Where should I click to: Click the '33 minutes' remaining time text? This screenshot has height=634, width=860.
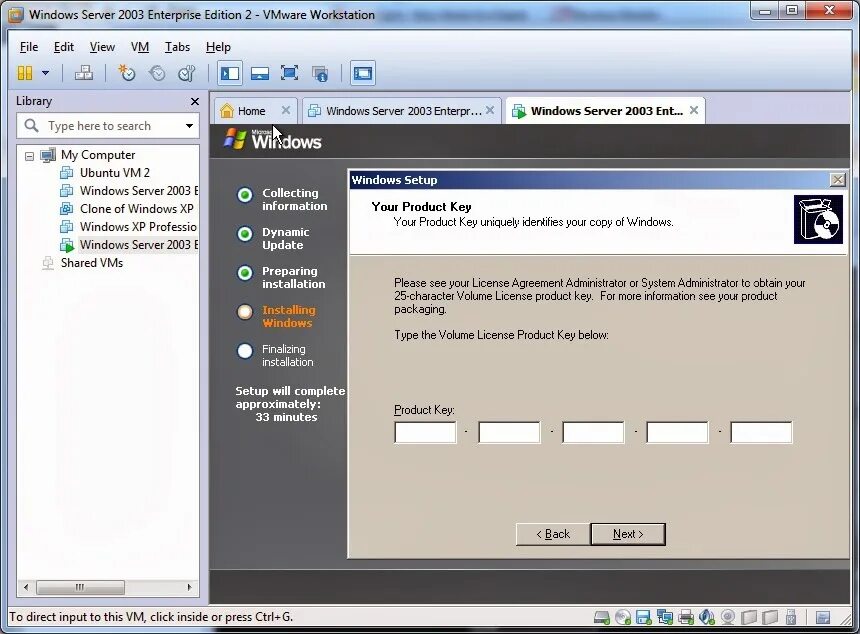click(286, 417)
